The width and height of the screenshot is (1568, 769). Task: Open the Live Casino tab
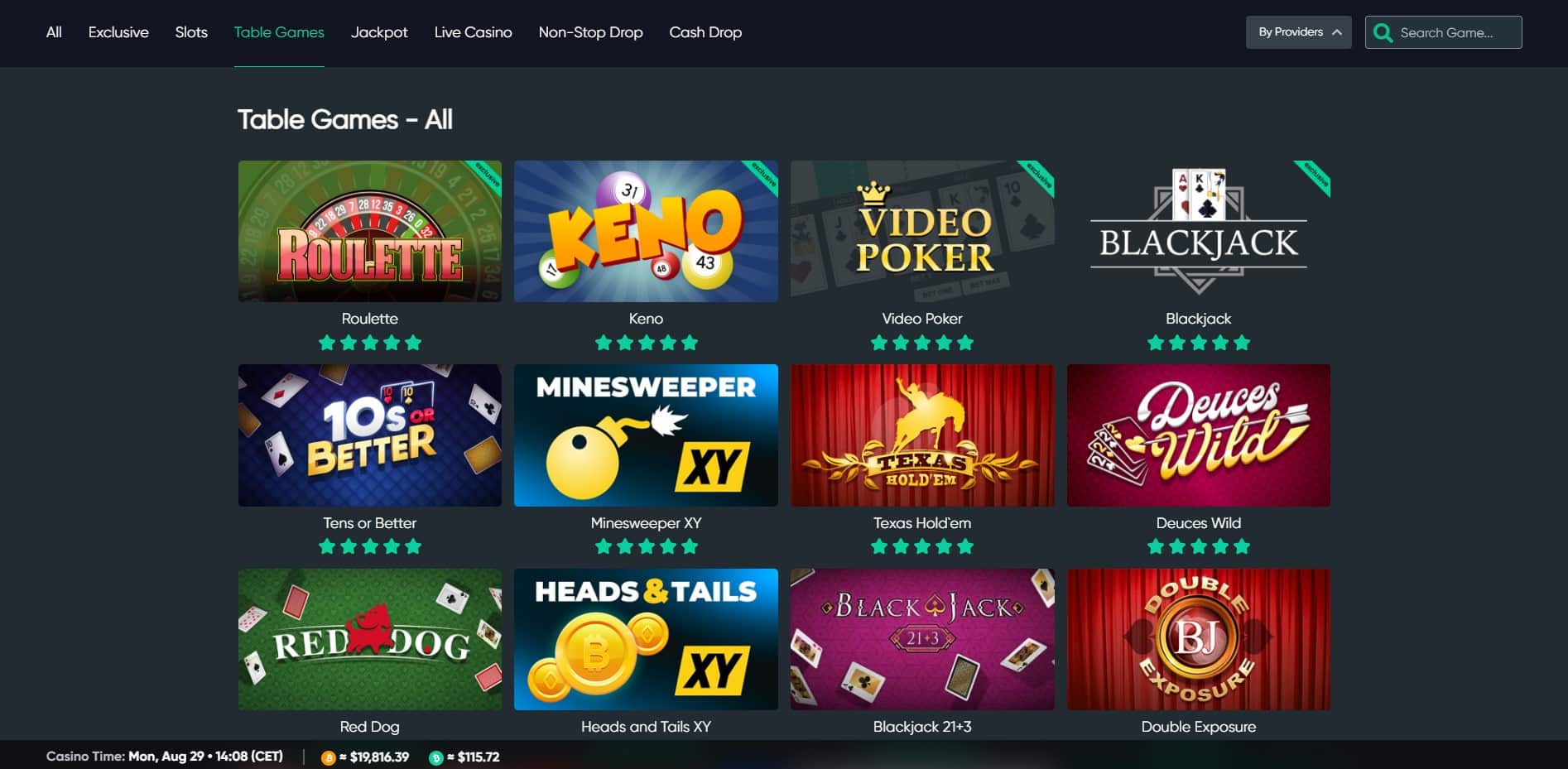click(x=473, y=32)
